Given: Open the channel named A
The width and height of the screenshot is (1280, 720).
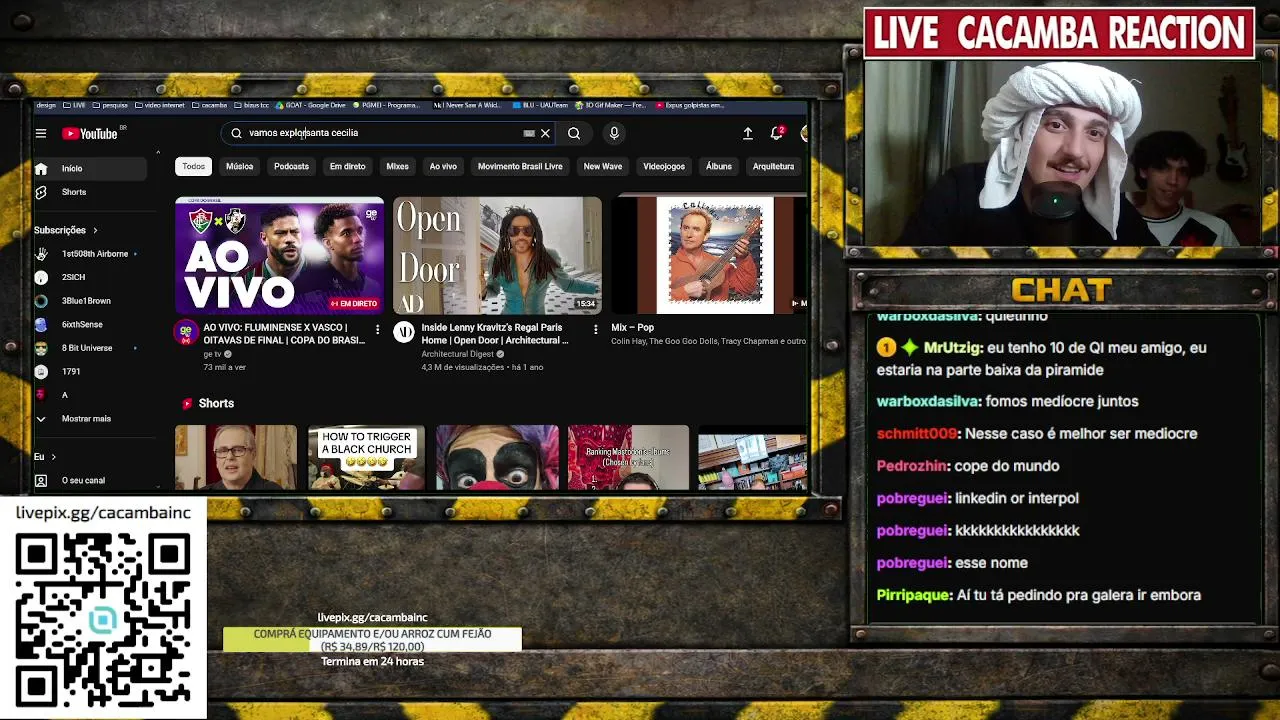Looking at the screenshot, I should click(x=90, y=395).
